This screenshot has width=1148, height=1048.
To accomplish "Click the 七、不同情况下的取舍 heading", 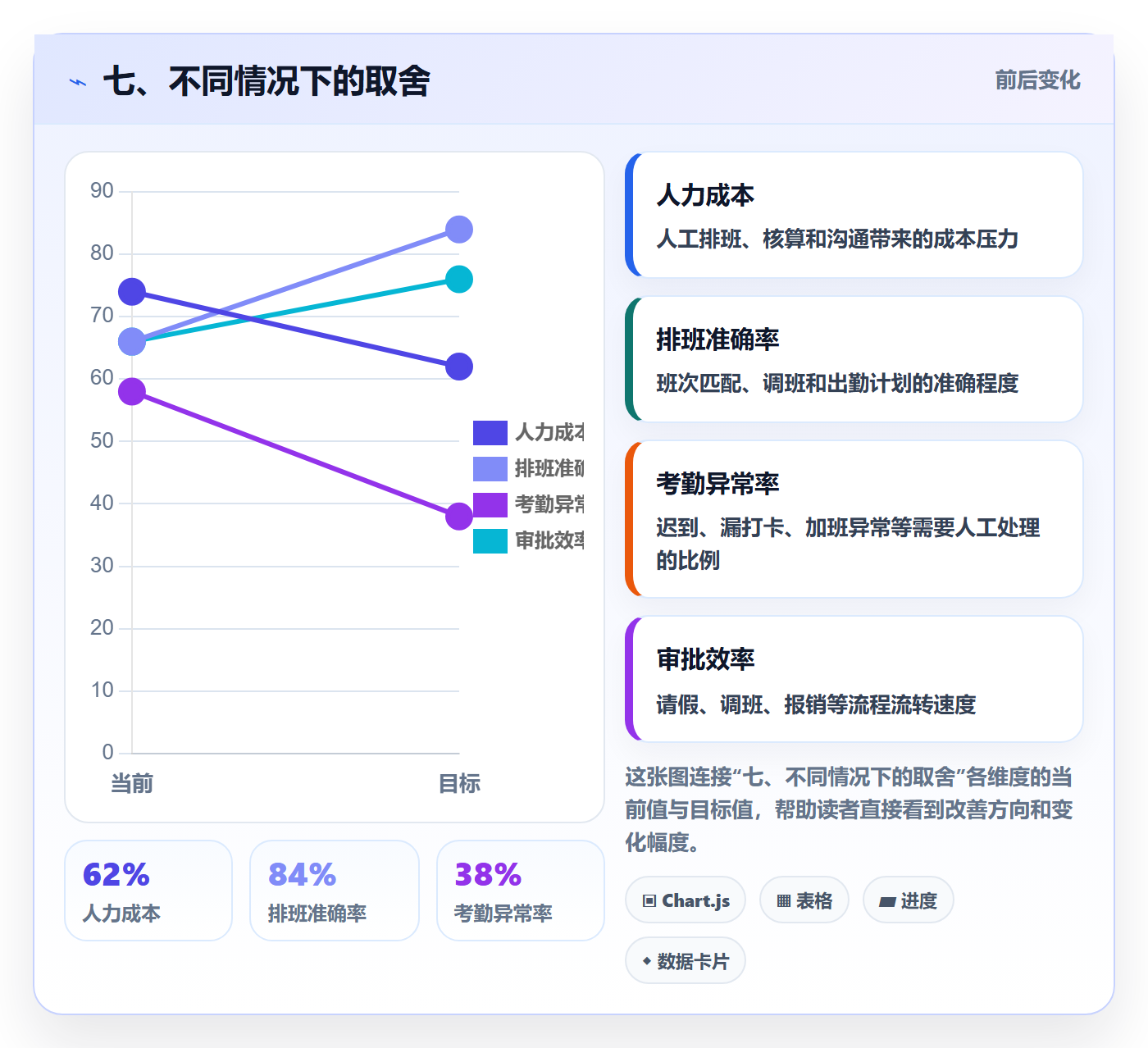I will [x=266, y=81].
